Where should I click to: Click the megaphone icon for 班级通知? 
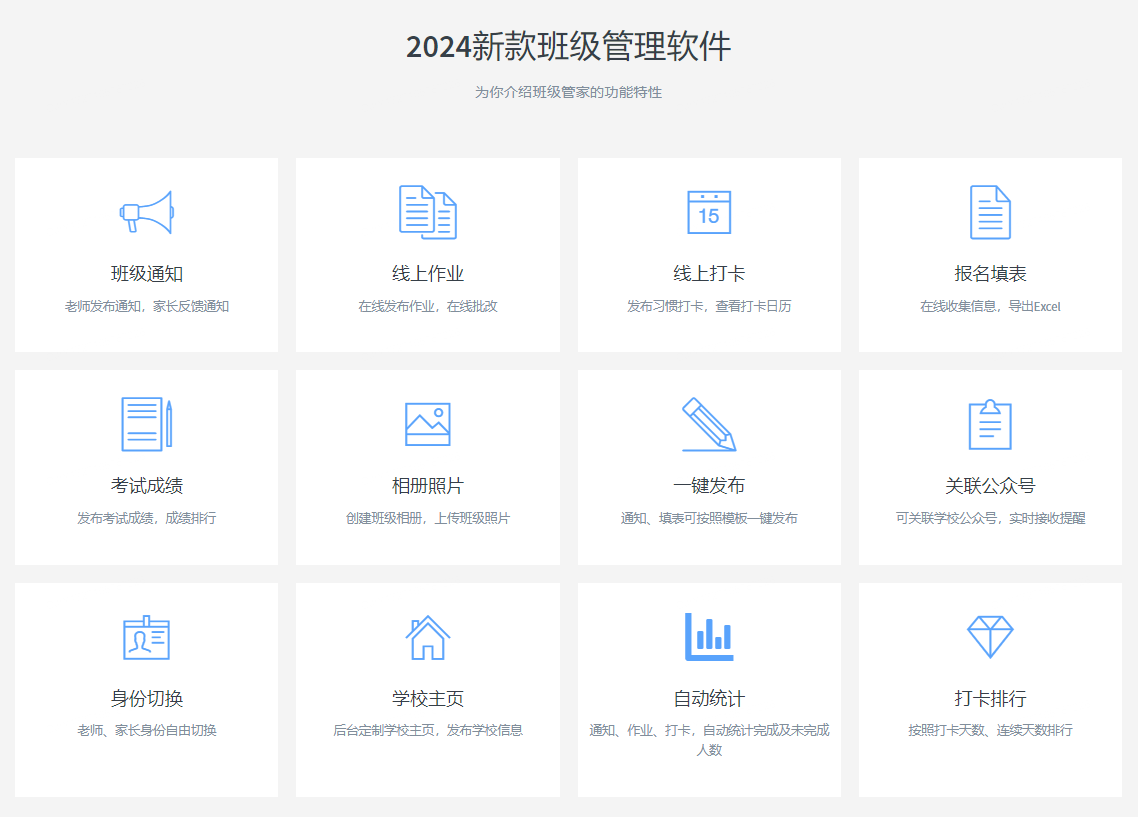tap(146, 212)
